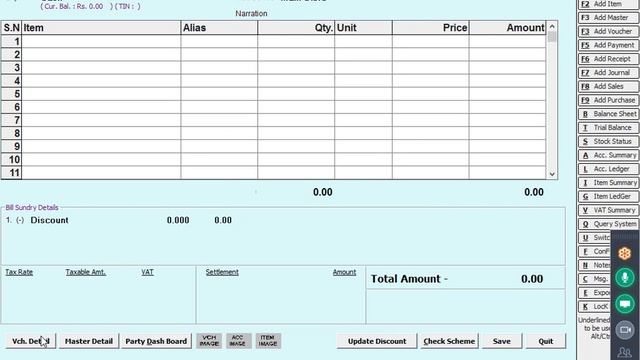Click the ACC IMAGE icon button

coord(238,341)
